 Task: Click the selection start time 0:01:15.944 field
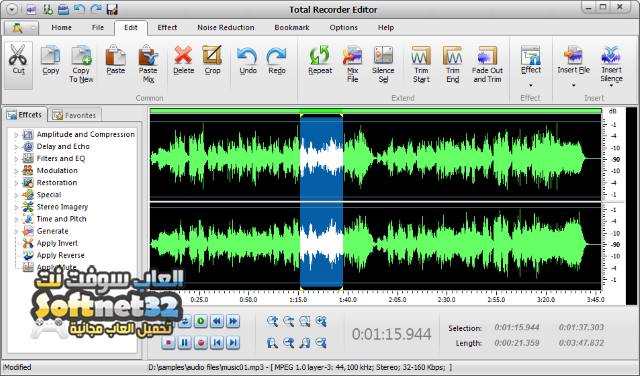(x=516, y=327)
